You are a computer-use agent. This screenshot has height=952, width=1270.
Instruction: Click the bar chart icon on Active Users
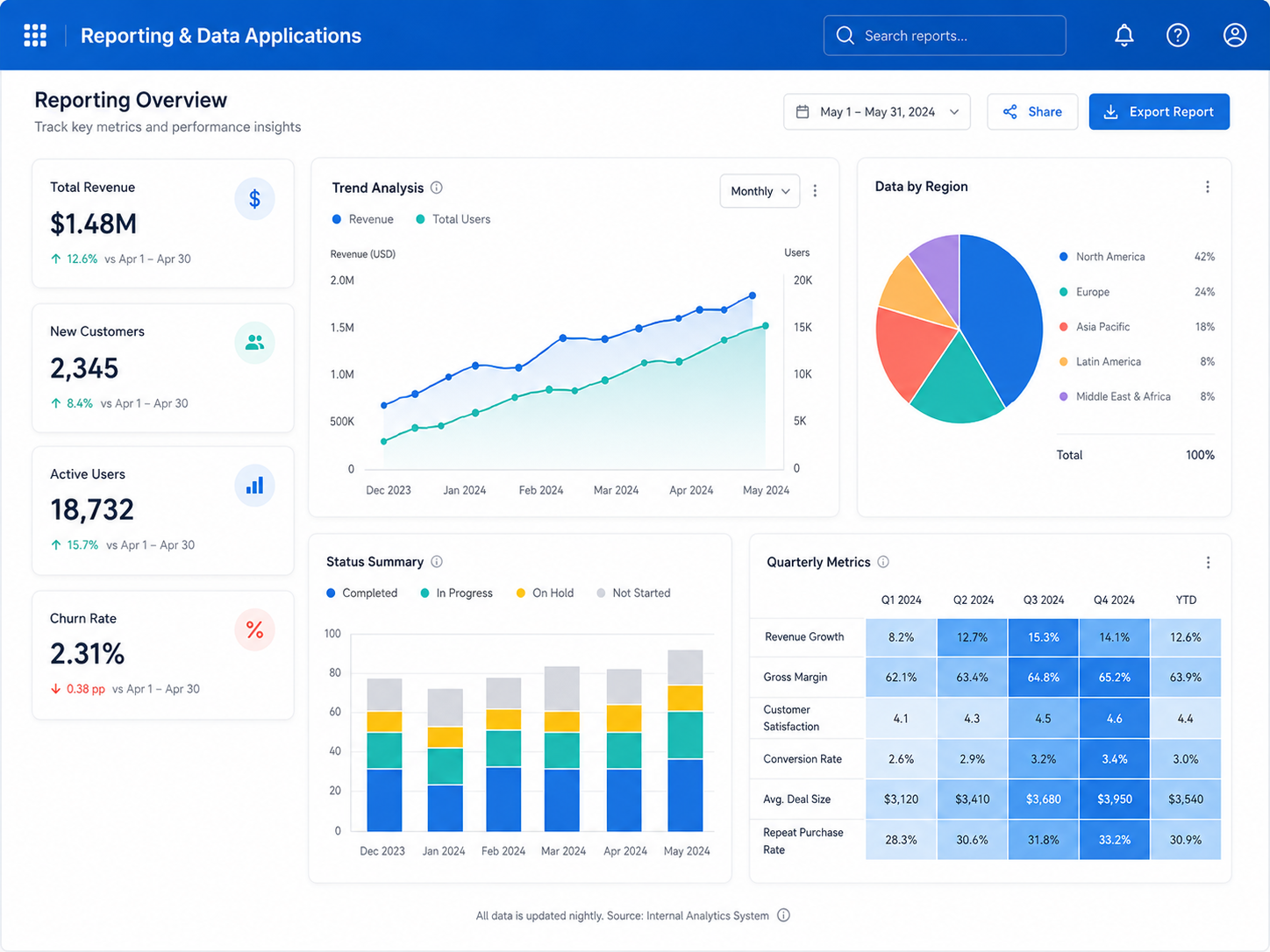tap(254, 486)
